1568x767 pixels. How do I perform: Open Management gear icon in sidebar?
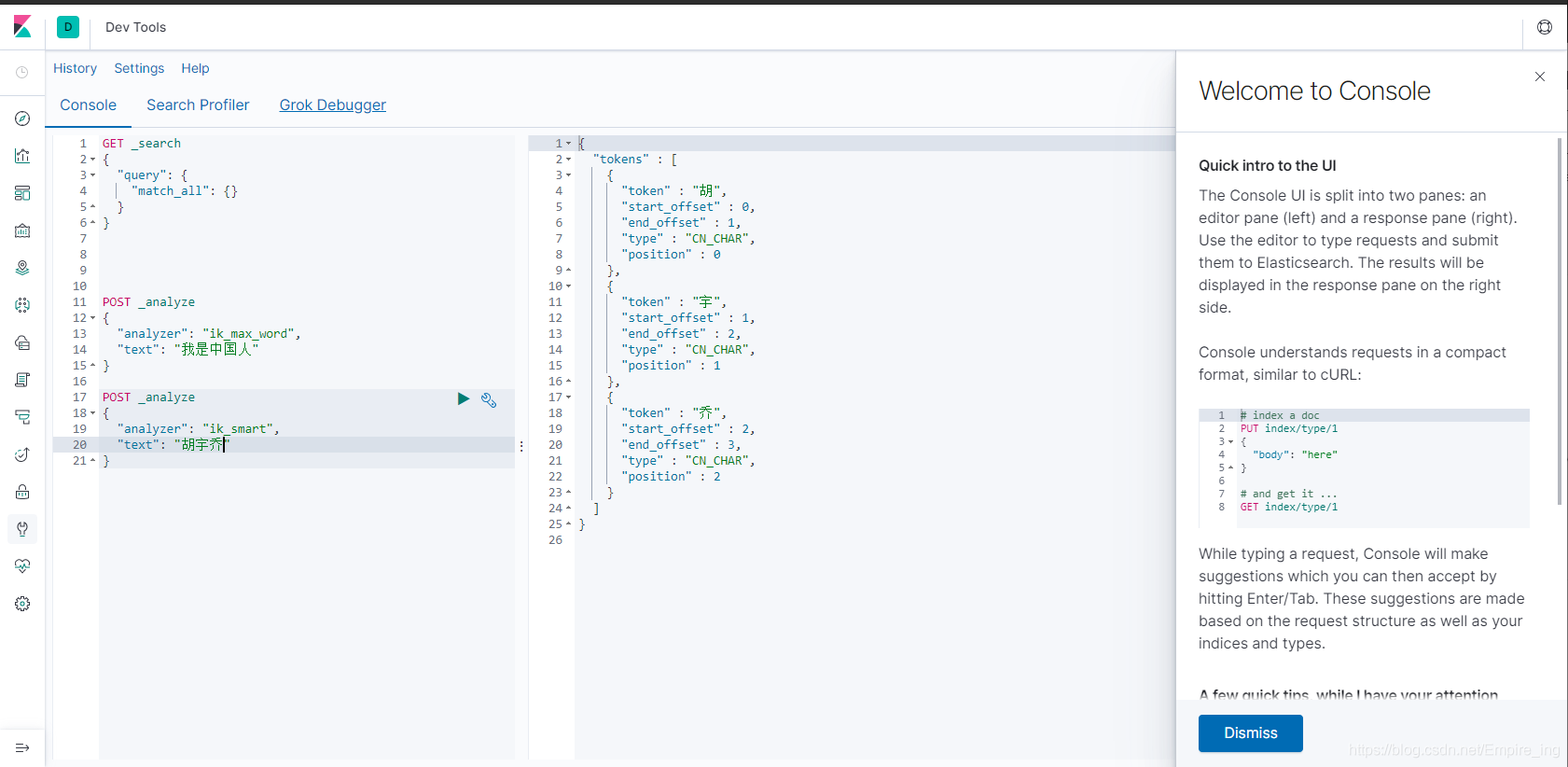tap(22, 604)
